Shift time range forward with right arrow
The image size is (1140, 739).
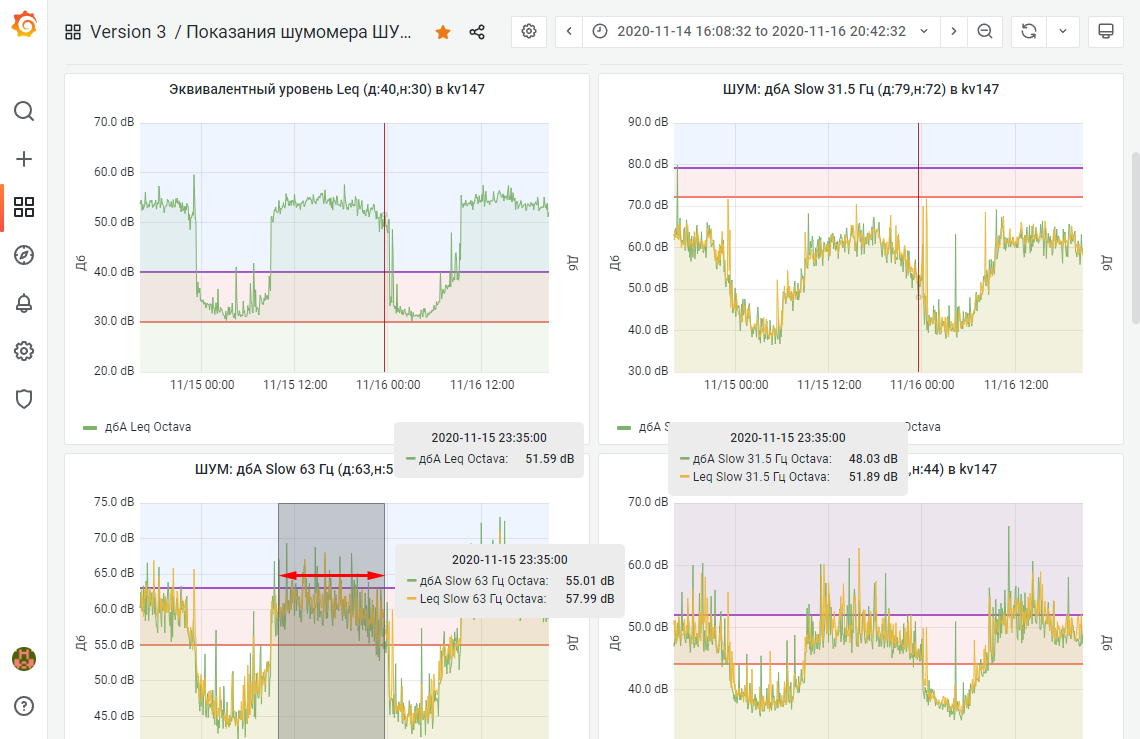pos(953,31)
